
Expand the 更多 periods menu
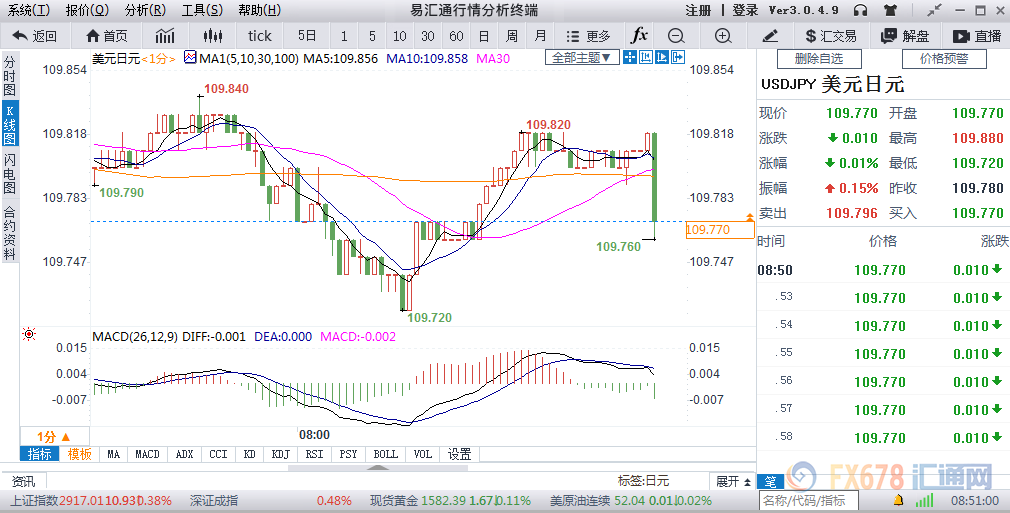pyautogui.click(x=592, y=35)
